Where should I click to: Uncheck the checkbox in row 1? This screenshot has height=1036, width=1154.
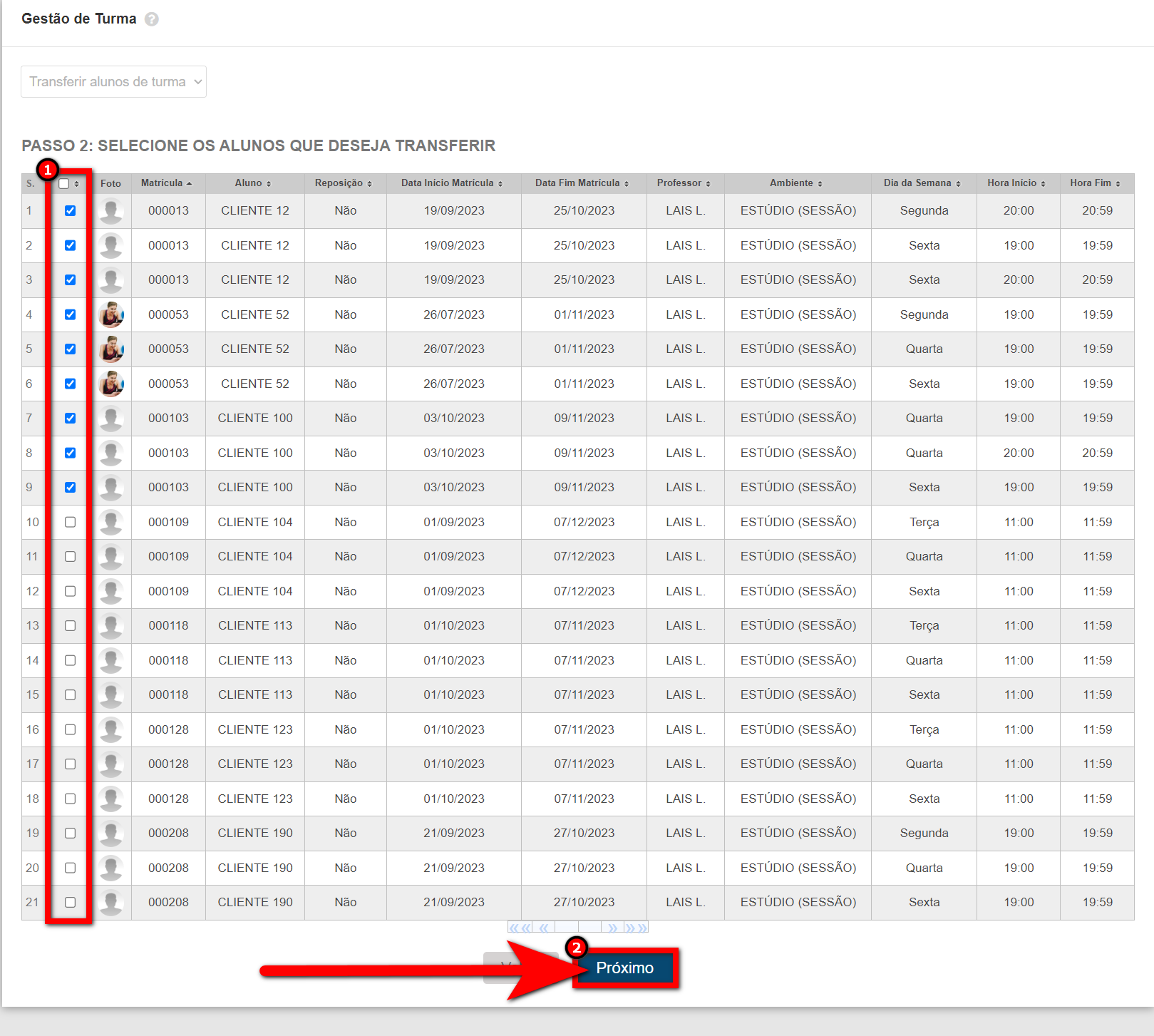coord(70,211)
